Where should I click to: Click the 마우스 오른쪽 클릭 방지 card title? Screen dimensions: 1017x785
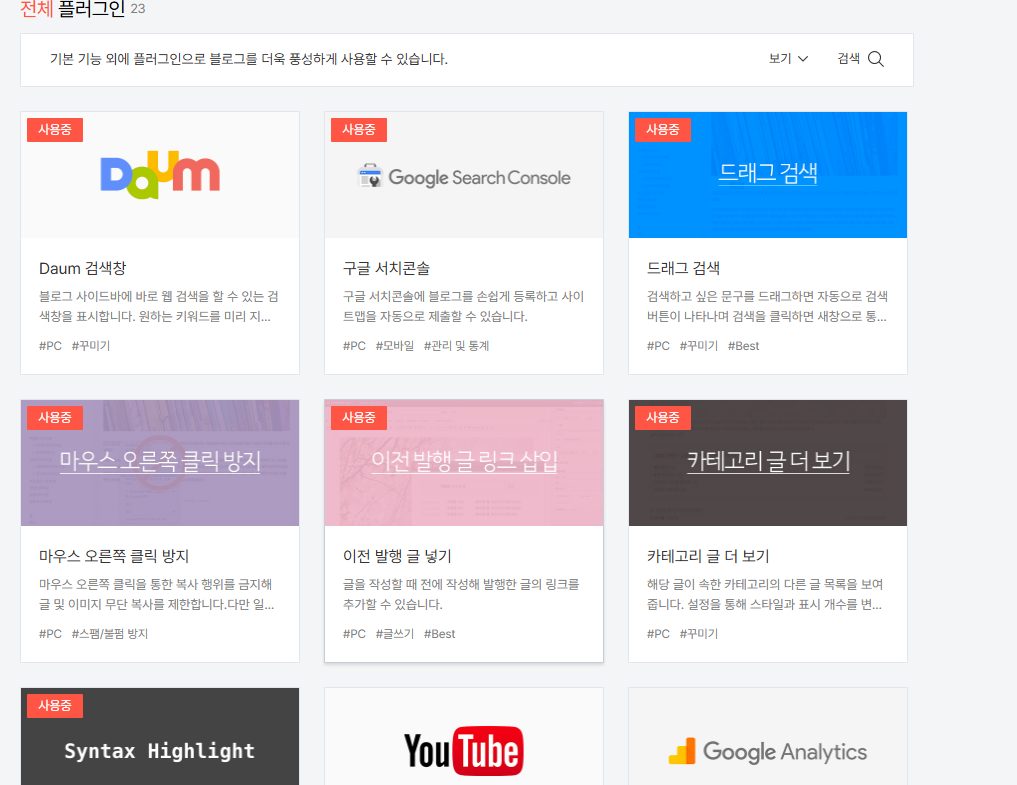(x=114, y=556)
